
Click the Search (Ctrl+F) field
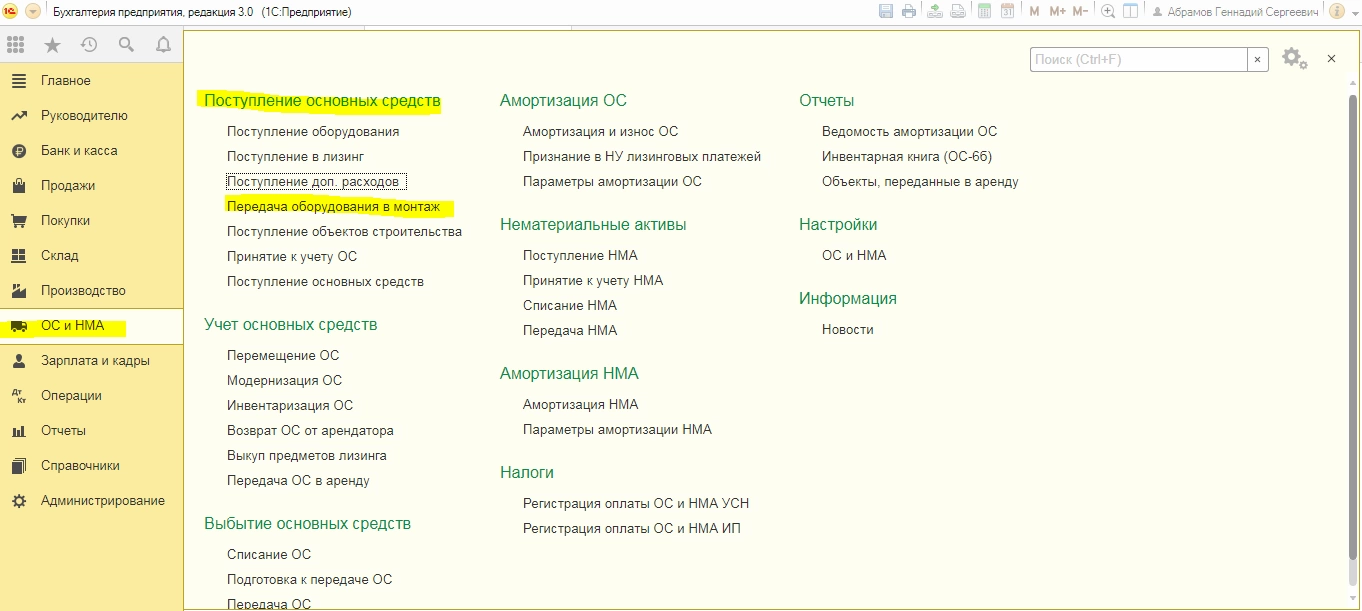(1139, 59)
